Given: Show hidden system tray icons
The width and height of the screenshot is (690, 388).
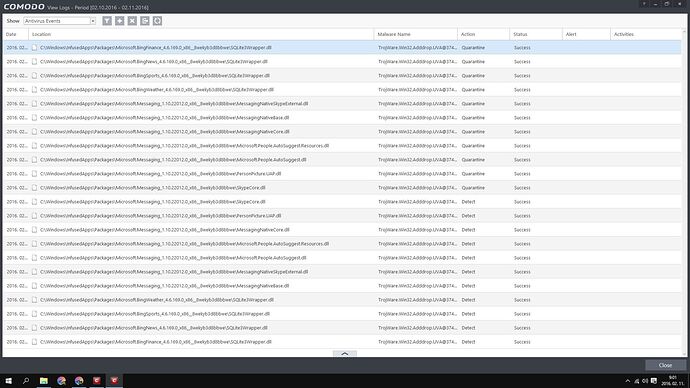Looking at the screenshot, I should click(628, 381).
